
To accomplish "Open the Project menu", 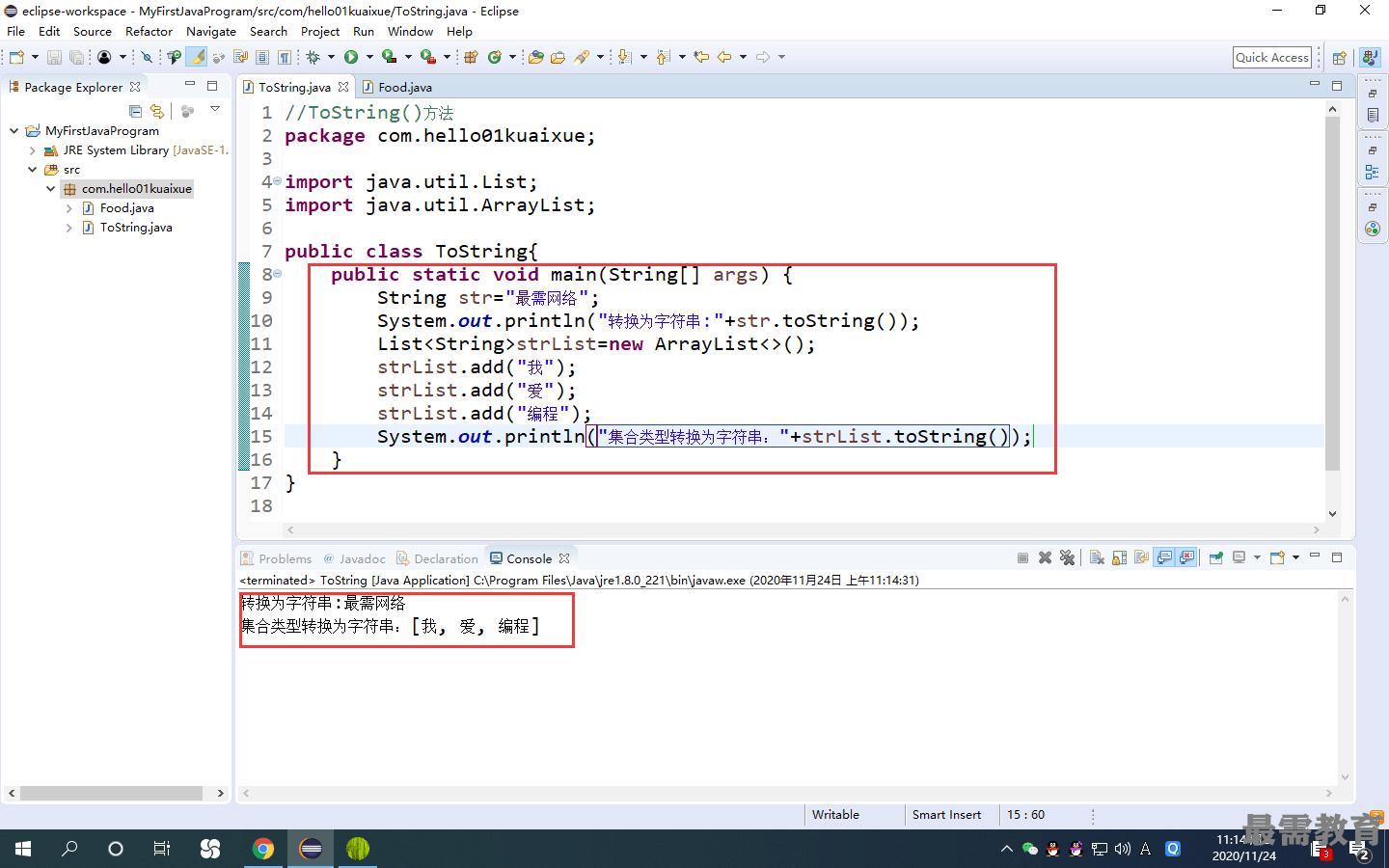I will click(x=320, y=31).
